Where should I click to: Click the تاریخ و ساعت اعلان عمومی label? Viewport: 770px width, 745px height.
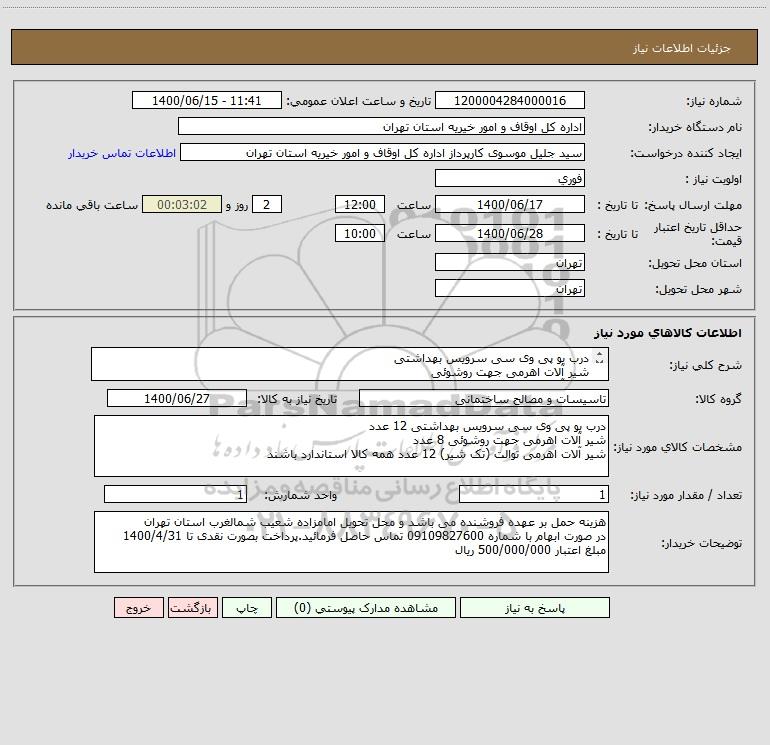pos(359,101)
